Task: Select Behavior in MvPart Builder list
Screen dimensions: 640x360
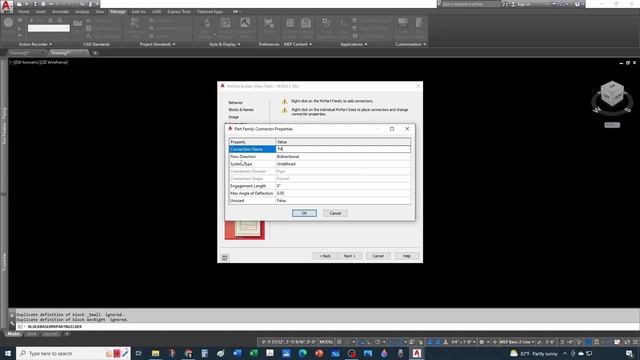Action: pyautogui.click(x=236, y=102)
